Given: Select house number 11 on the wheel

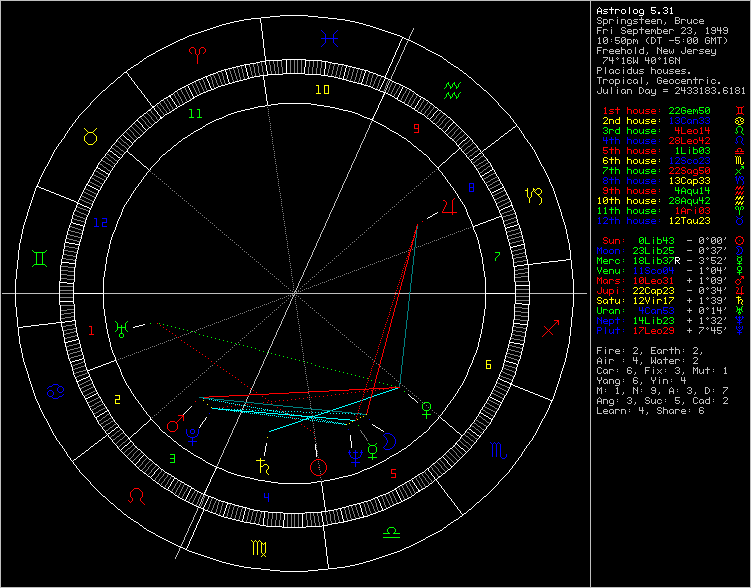Looking at the screenshot, I should (x=195, y=114).
